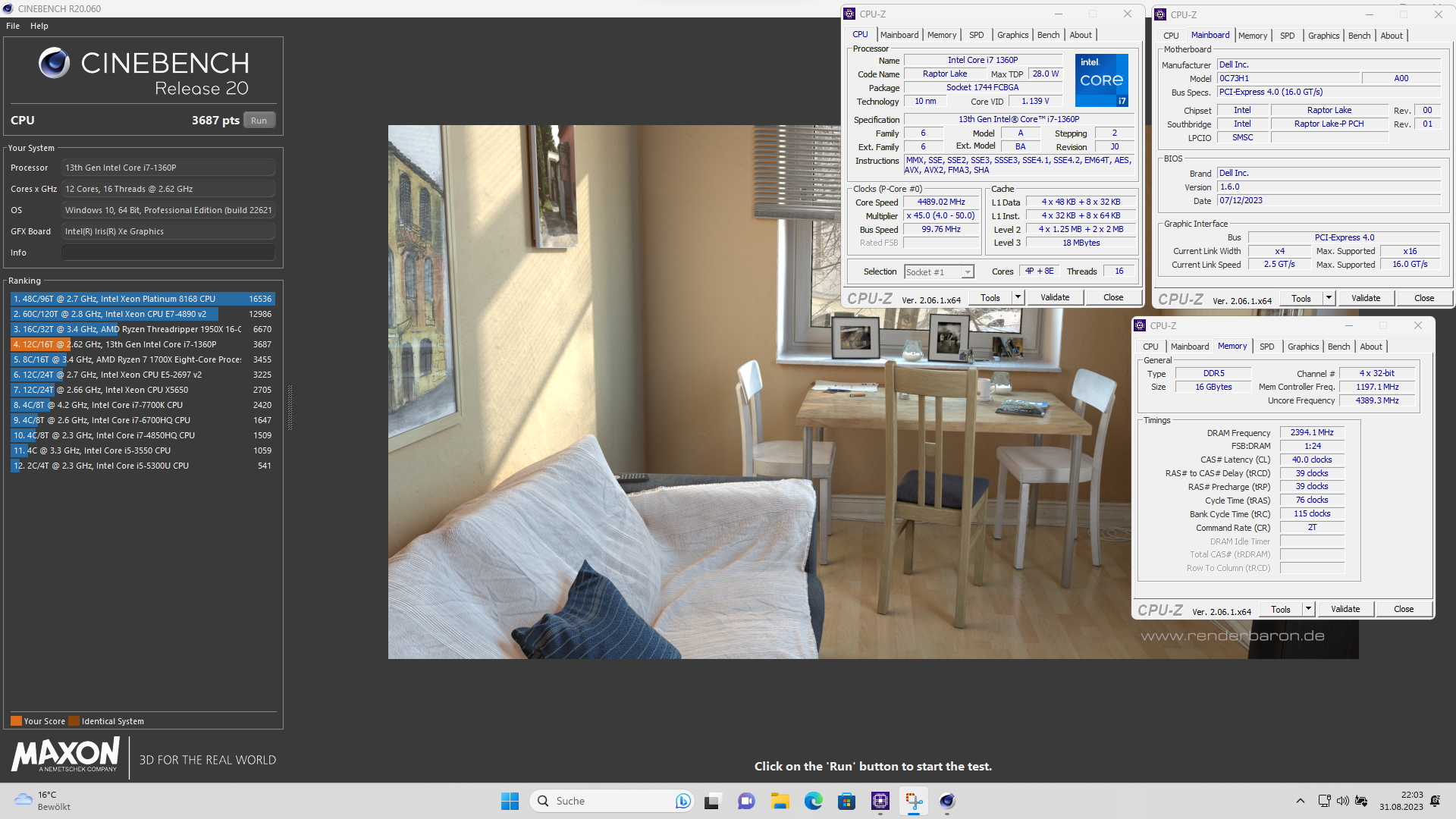Viewport: 1456px width, 819px height.
Task: Open the battery status tray icon
Action: pos(1361,801)
